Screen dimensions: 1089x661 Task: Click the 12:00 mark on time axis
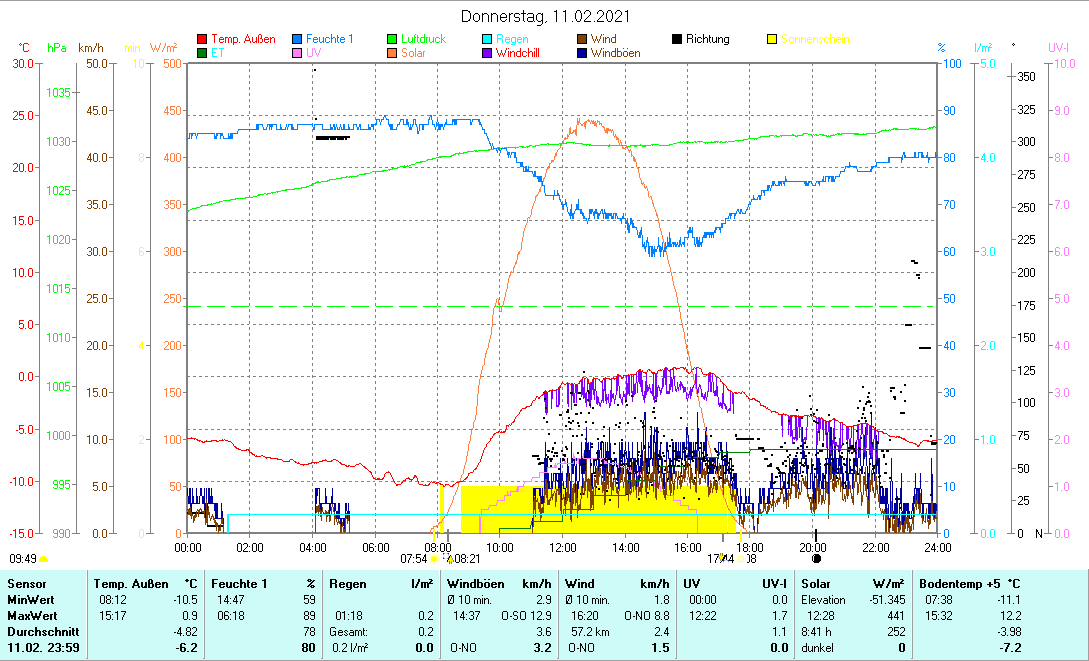coord(563,547)
